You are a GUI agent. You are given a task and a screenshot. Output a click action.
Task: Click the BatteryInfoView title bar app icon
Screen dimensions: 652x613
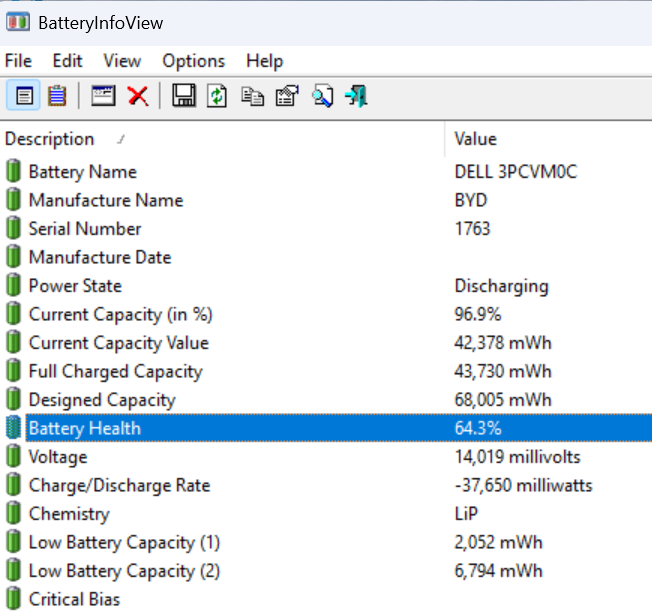[x=18, y=22]
